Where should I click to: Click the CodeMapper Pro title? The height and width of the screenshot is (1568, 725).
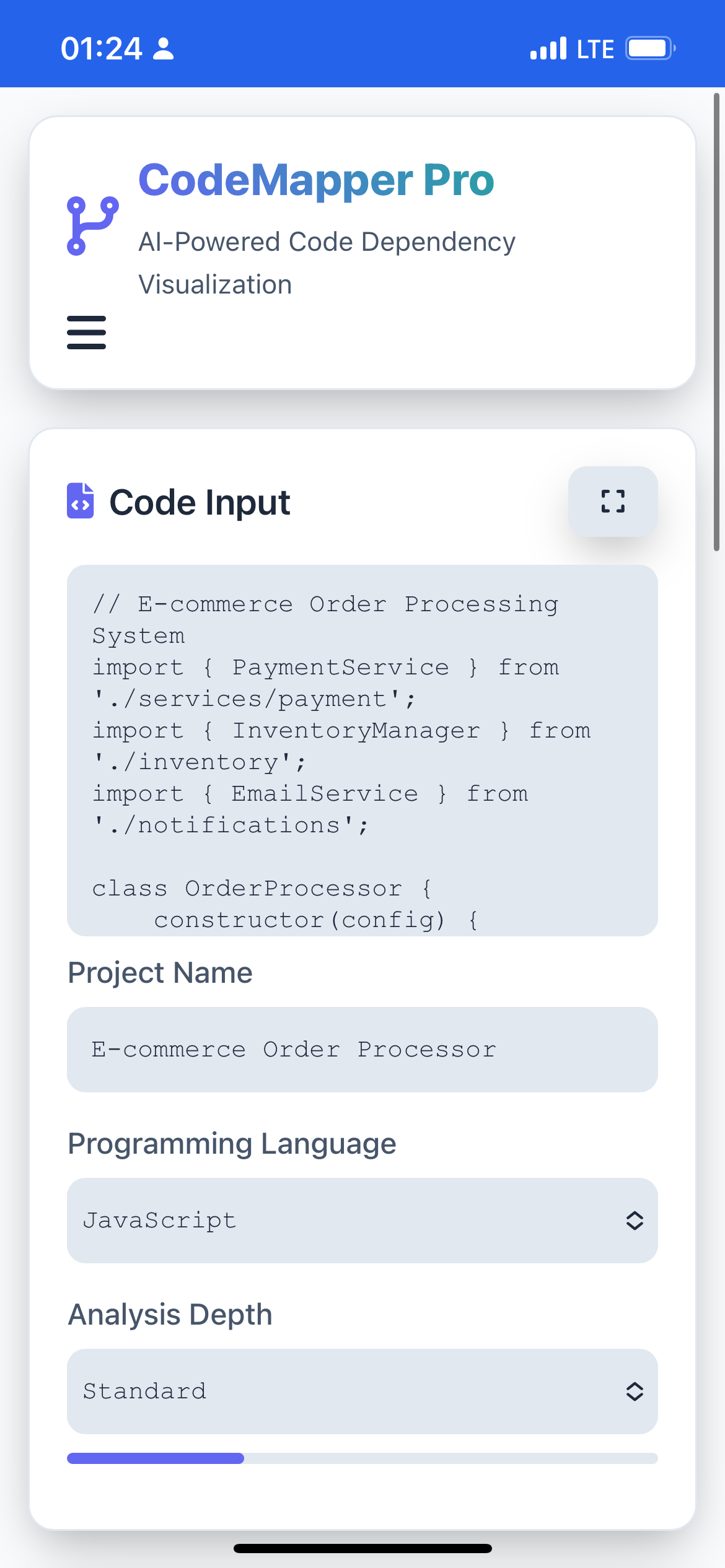click(x=316, y=180)
